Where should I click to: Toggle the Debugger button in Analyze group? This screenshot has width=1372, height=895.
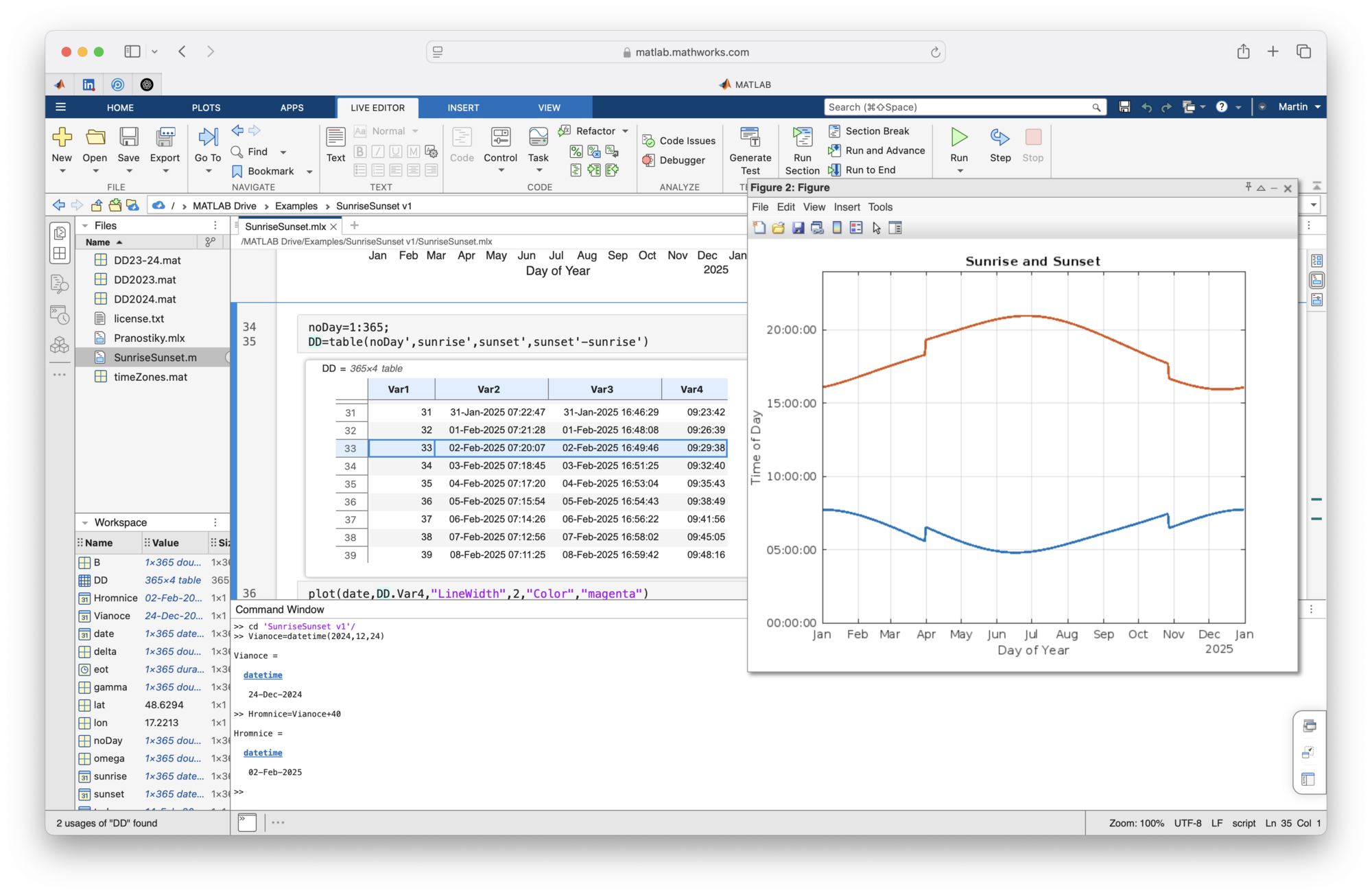click(x=674, y=160)
